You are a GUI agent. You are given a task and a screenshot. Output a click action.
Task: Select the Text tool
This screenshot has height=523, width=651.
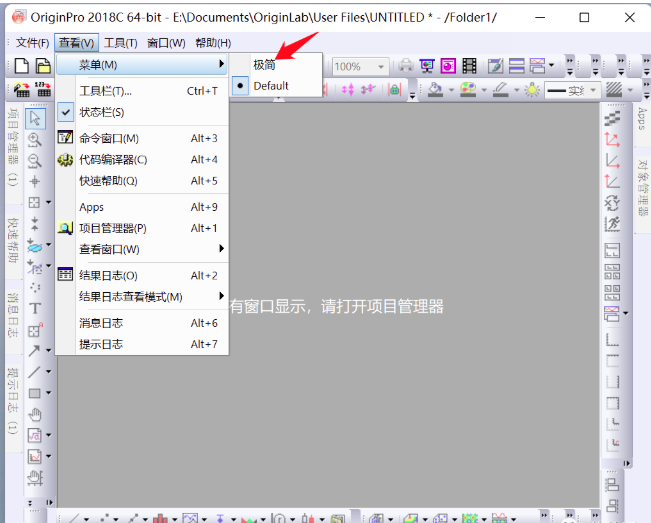[35, 308]
